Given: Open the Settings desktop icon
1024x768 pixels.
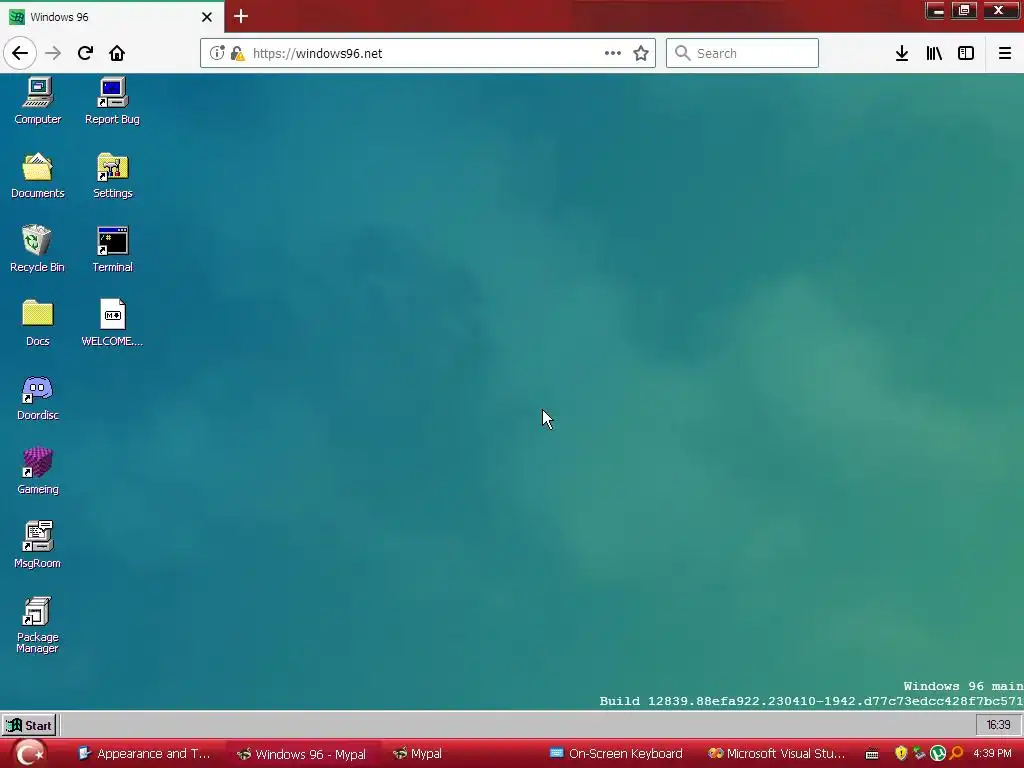Looking at the screenshot, I should (112, 175).
